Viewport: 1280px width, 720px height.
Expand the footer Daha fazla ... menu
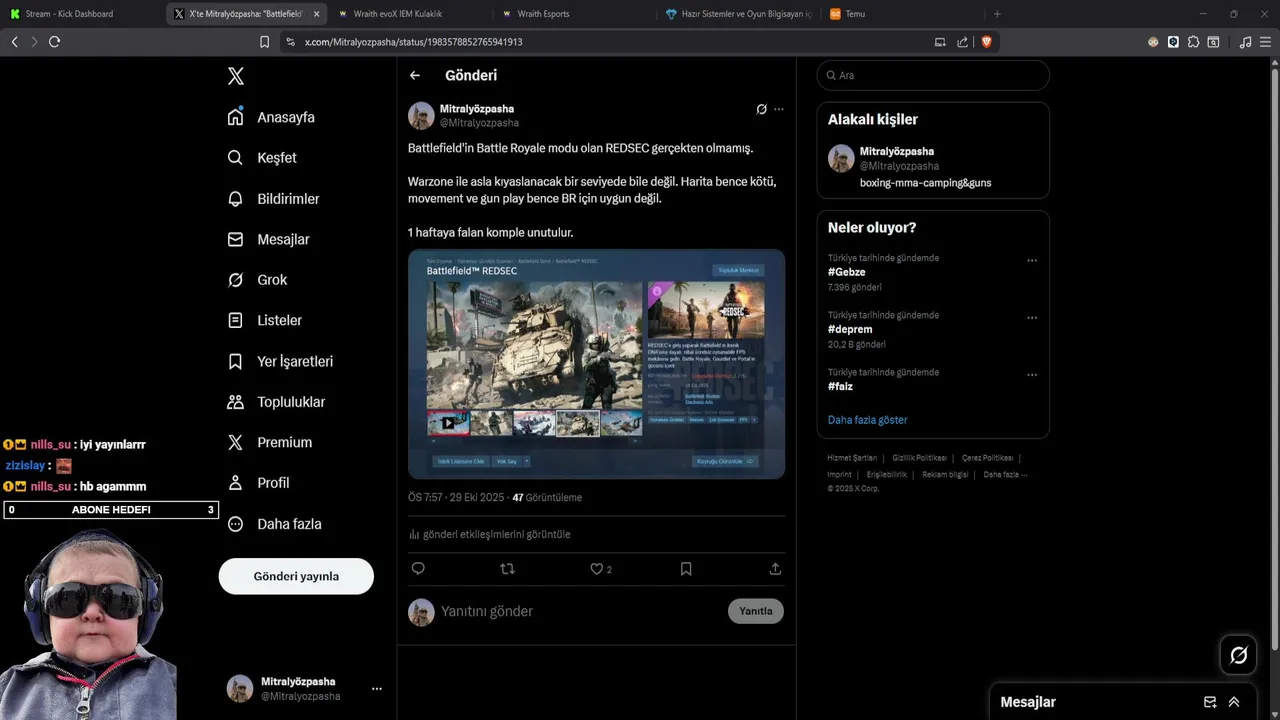tap(1005, 474)
